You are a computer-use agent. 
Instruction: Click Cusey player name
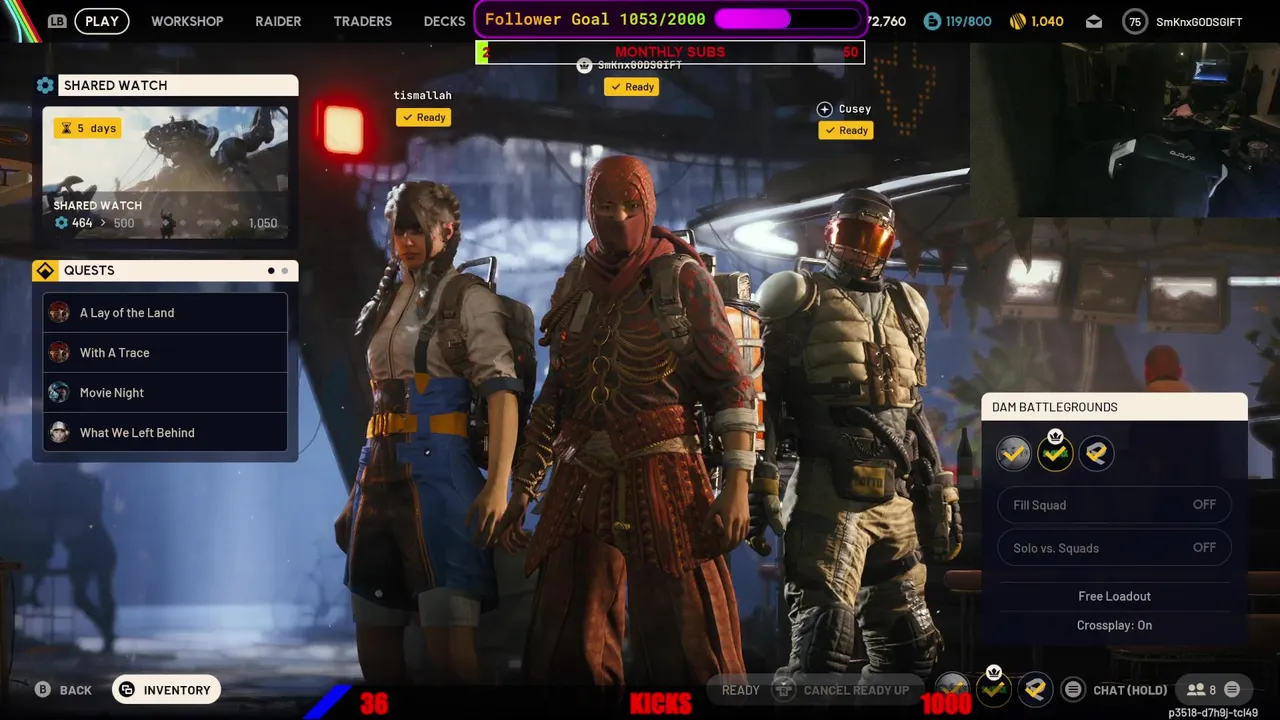(854, 109)
